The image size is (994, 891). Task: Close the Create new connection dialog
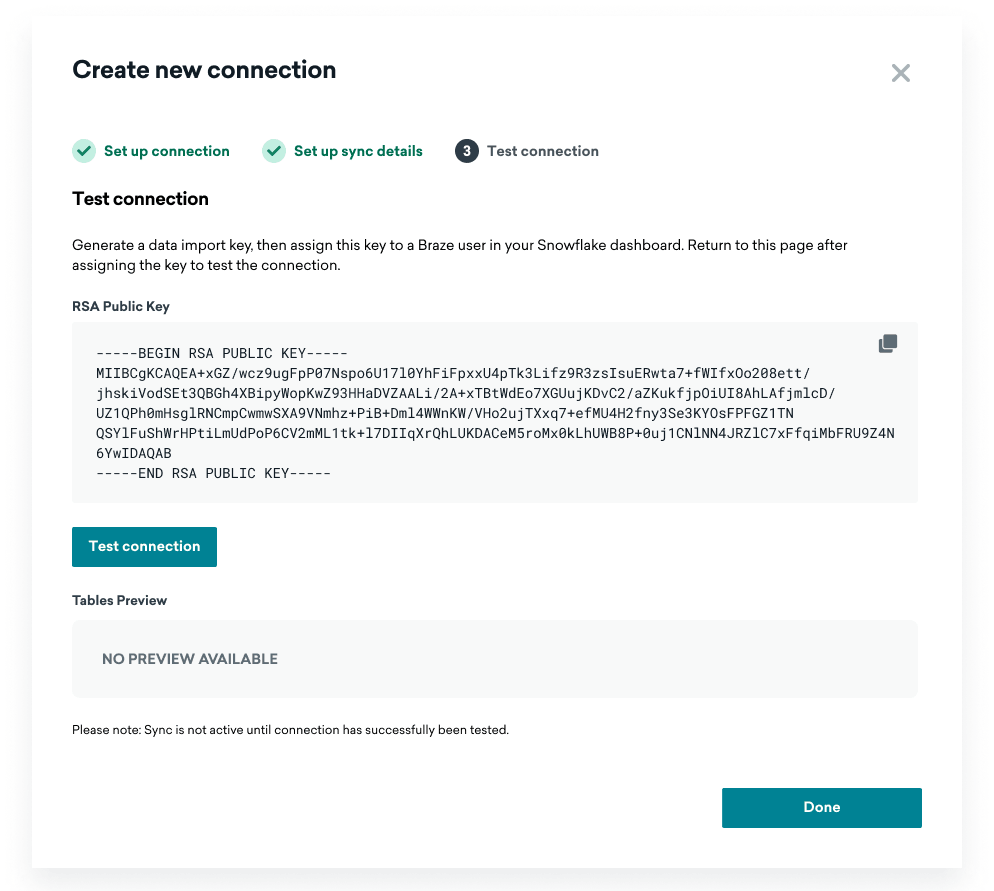click(900, 73)
